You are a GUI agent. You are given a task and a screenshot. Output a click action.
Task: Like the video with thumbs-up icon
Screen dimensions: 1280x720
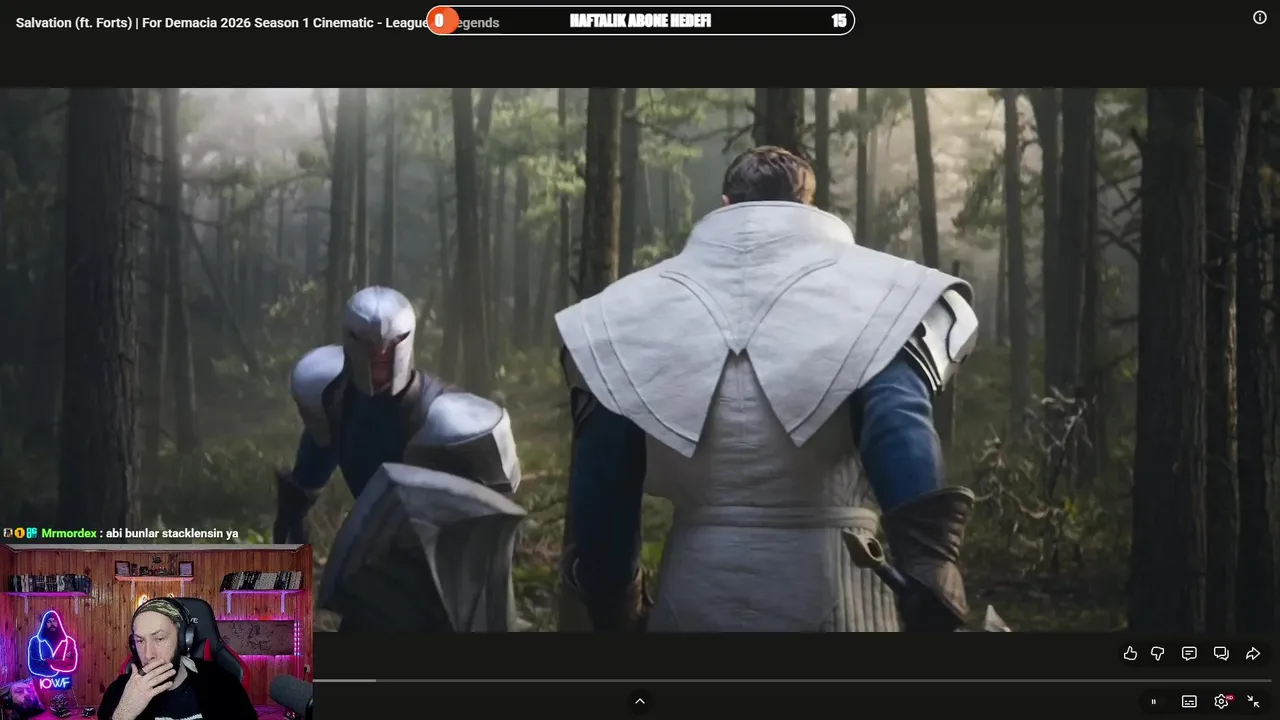1130,653
